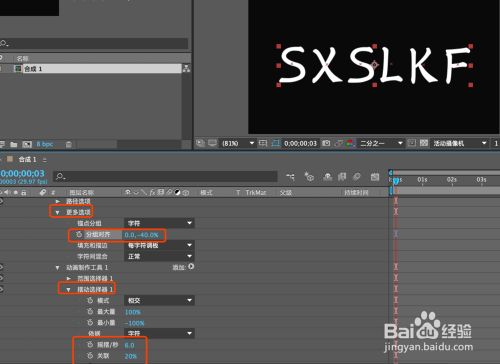The height and width of the screenshot is (364, 500).
Task: Toggle hide shy layers icon
Action: [328, 177]
